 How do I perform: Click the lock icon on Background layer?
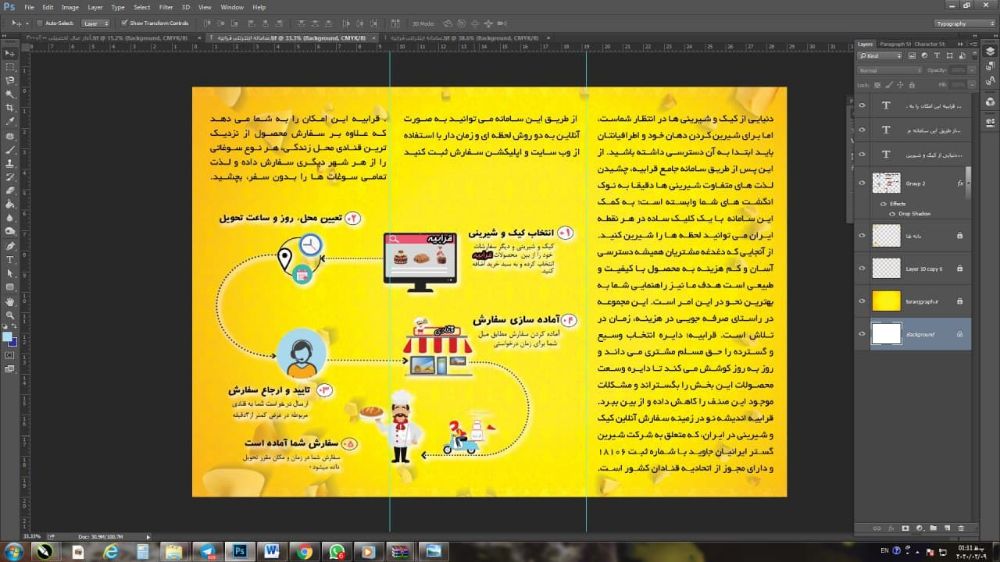pyautogui.click(x=958, y=334)
